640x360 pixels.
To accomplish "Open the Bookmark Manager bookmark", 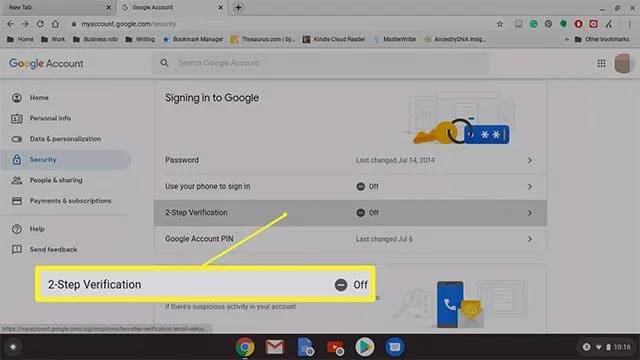I will click(193, 39).
